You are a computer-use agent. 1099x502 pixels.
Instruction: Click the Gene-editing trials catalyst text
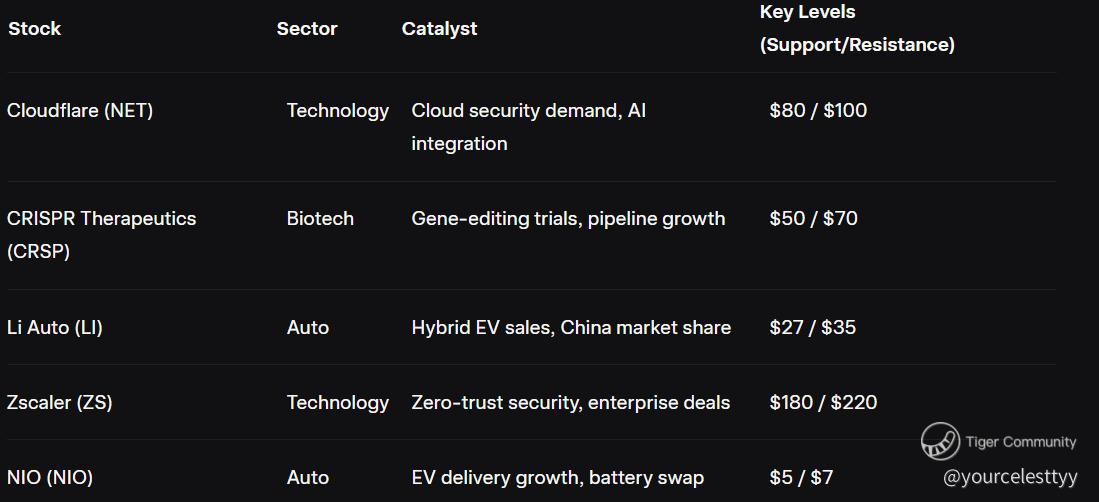click(x=568, y=218)
